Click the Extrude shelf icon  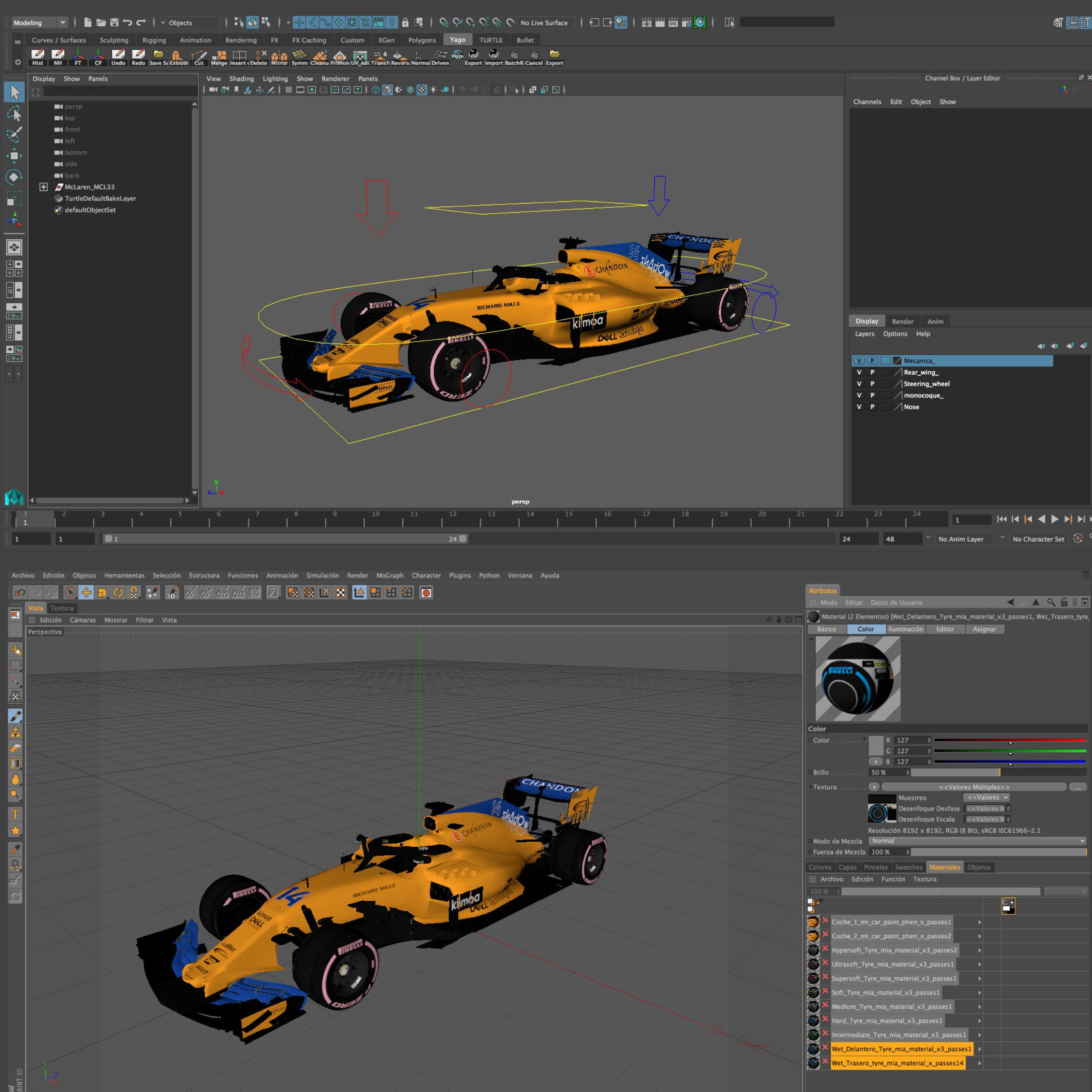[179, 57]
